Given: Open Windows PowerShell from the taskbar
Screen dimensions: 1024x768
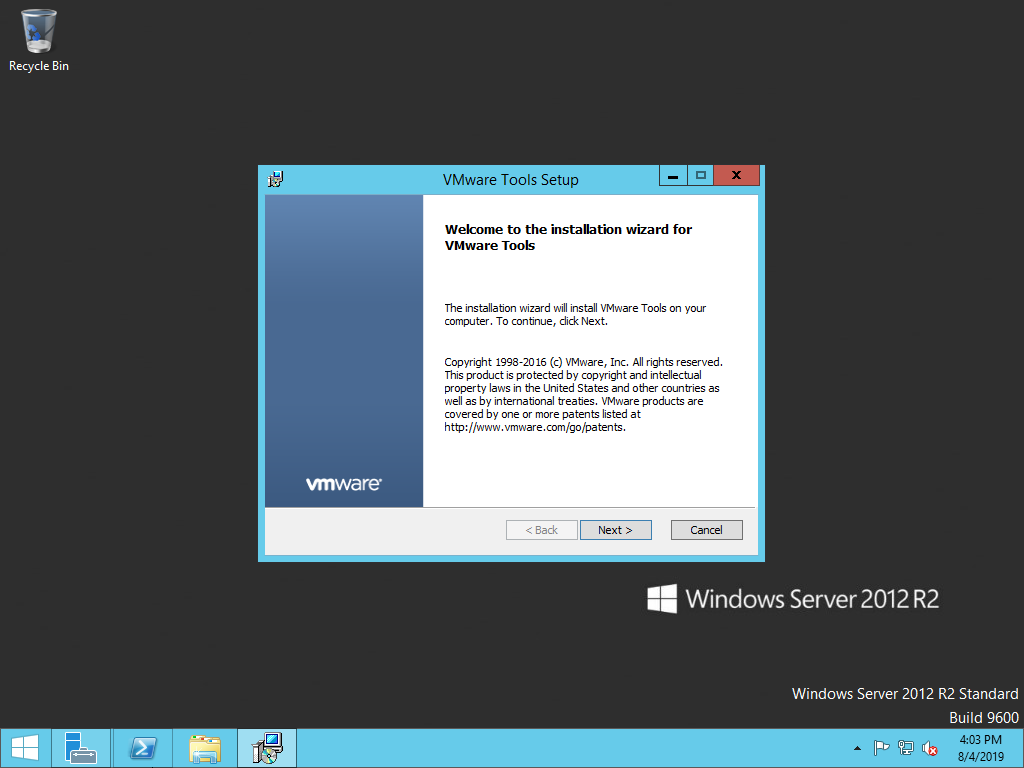Looking at the screenshot, I should pyautogui.click(x=143, y=748).
